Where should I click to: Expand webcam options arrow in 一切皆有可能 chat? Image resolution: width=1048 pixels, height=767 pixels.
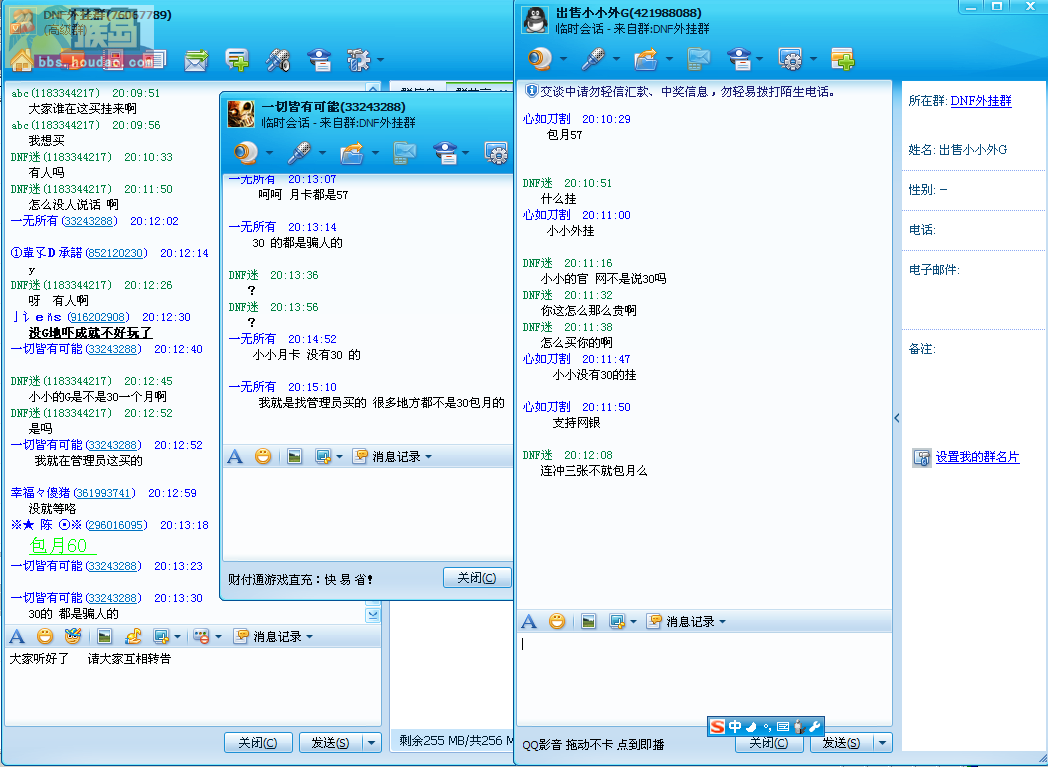269,153
